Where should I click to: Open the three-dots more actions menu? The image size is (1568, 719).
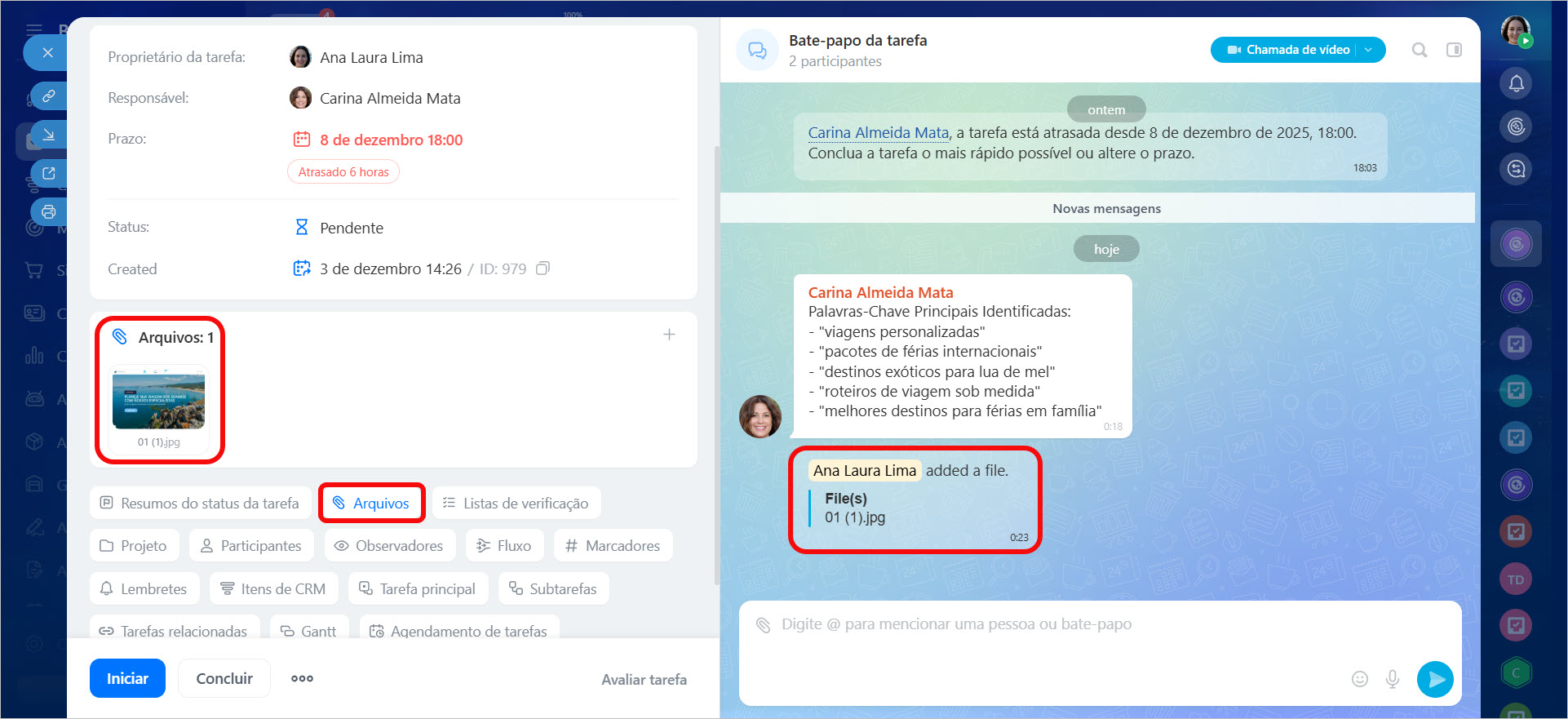coord(302,678)
